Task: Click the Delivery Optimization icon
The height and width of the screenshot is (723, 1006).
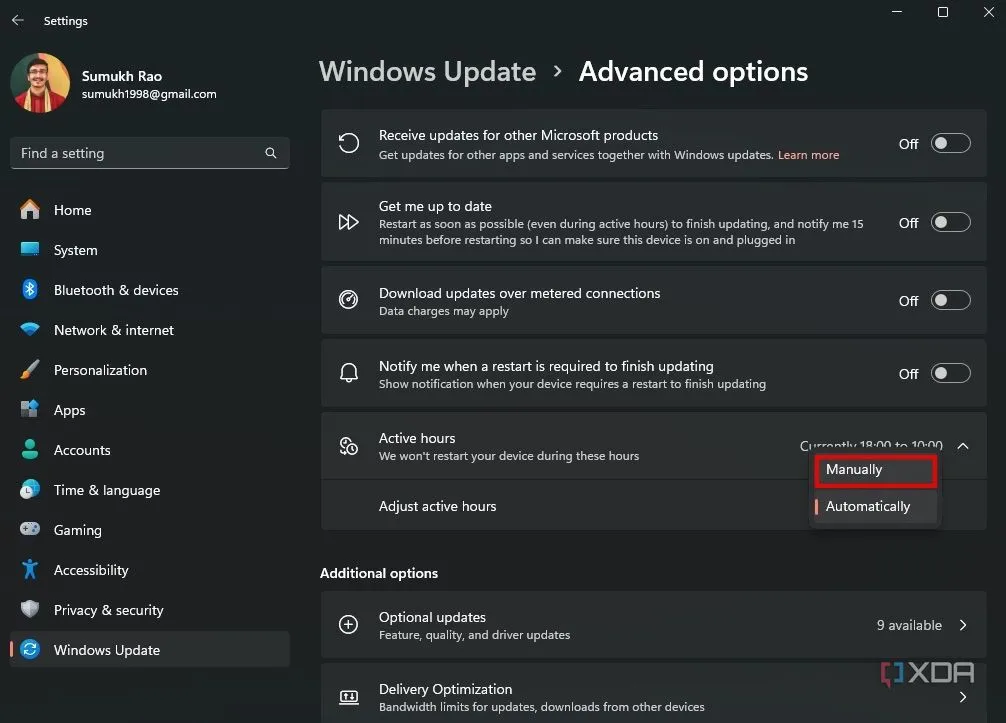Action: click(348, 697)
